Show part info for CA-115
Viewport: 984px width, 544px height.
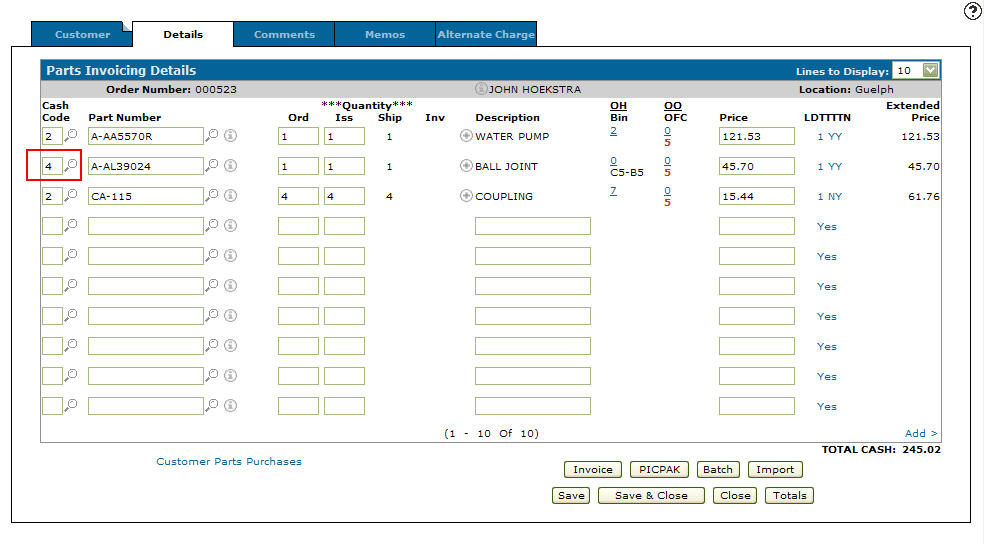point(231,195)
